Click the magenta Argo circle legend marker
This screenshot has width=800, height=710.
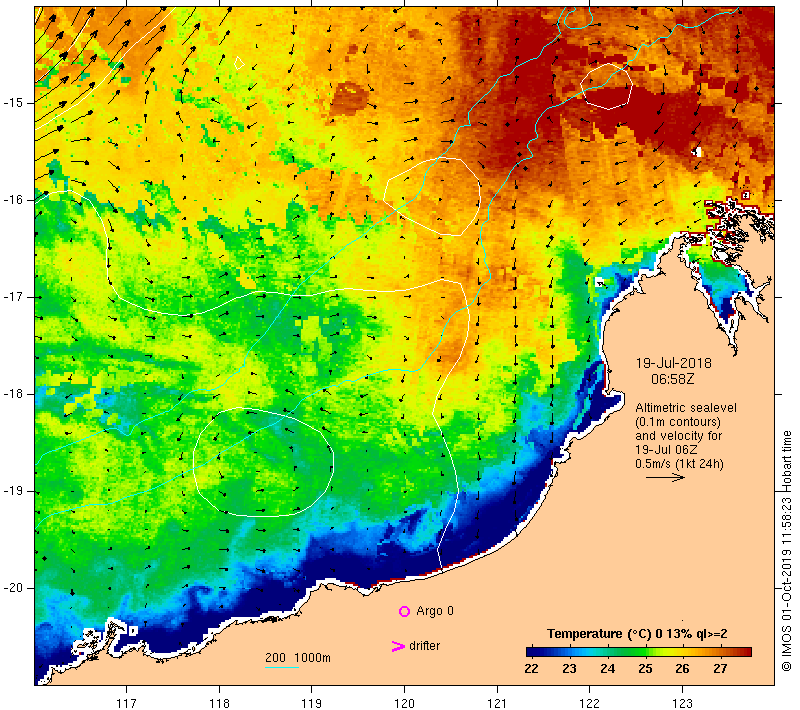click(404, 611)
